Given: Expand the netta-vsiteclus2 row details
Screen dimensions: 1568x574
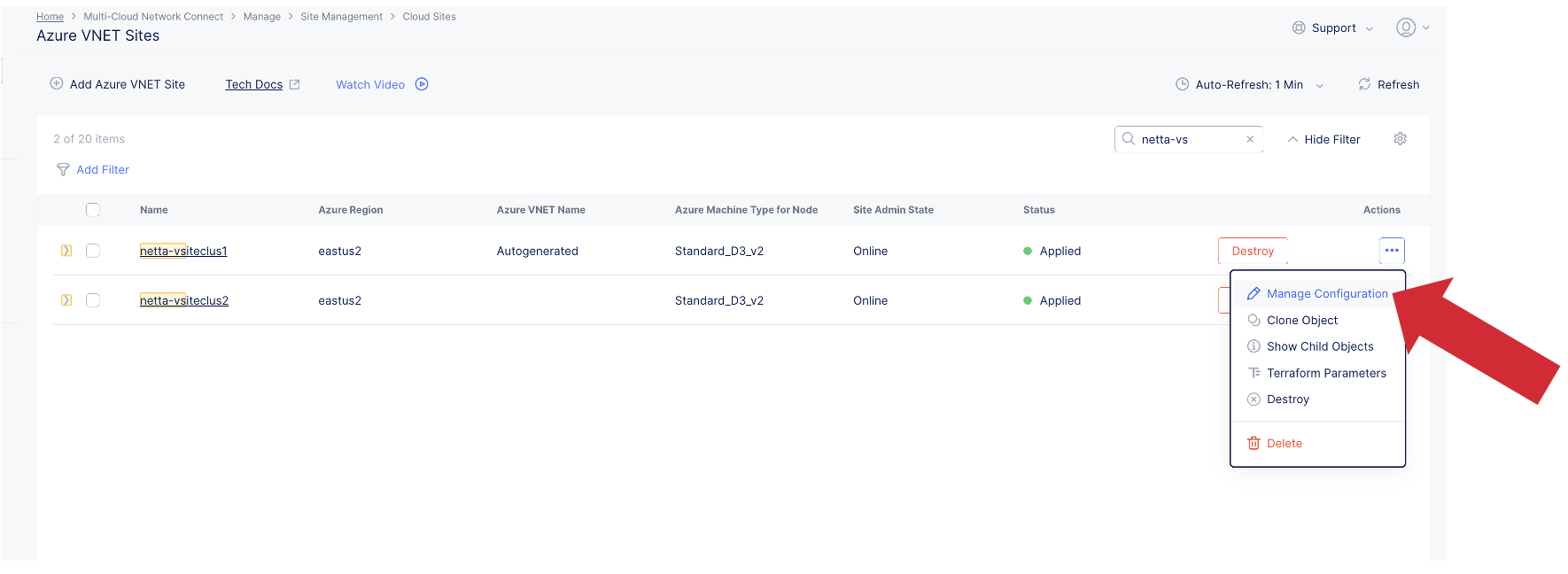Looking at the screenshot, I should coord(66,300).
